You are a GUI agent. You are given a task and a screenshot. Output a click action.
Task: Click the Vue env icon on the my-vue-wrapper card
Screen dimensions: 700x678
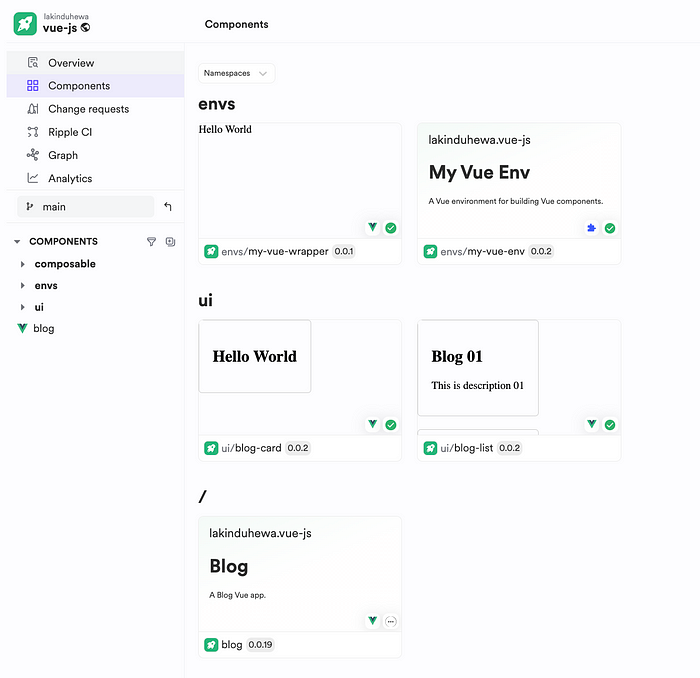373,227
